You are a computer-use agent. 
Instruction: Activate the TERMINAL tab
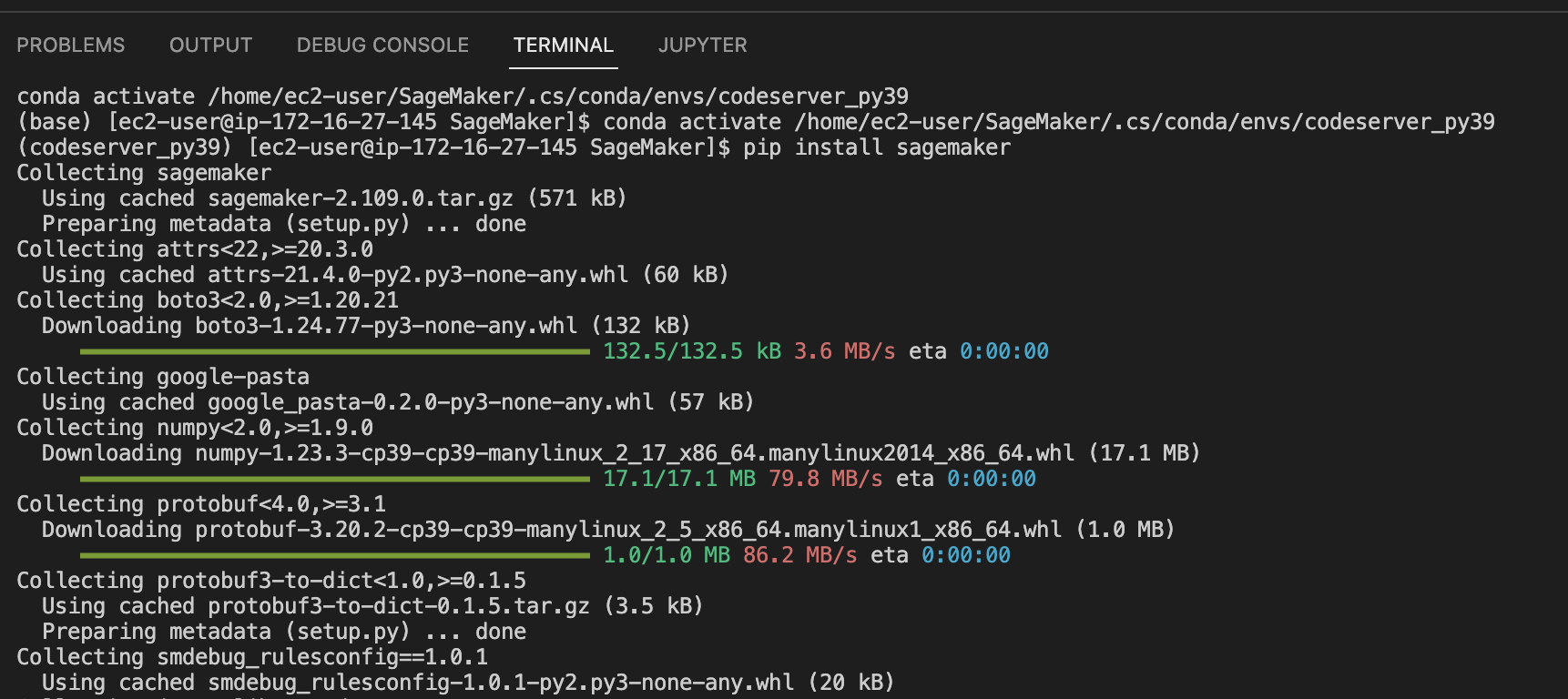(x=564, y=46)
